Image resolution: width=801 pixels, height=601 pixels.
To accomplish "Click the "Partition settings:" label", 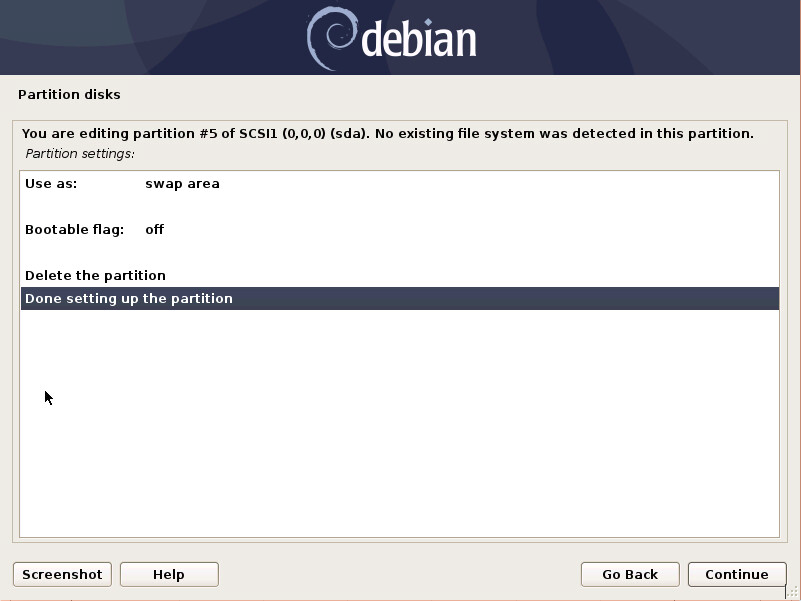I will click(x=80, y=154).
